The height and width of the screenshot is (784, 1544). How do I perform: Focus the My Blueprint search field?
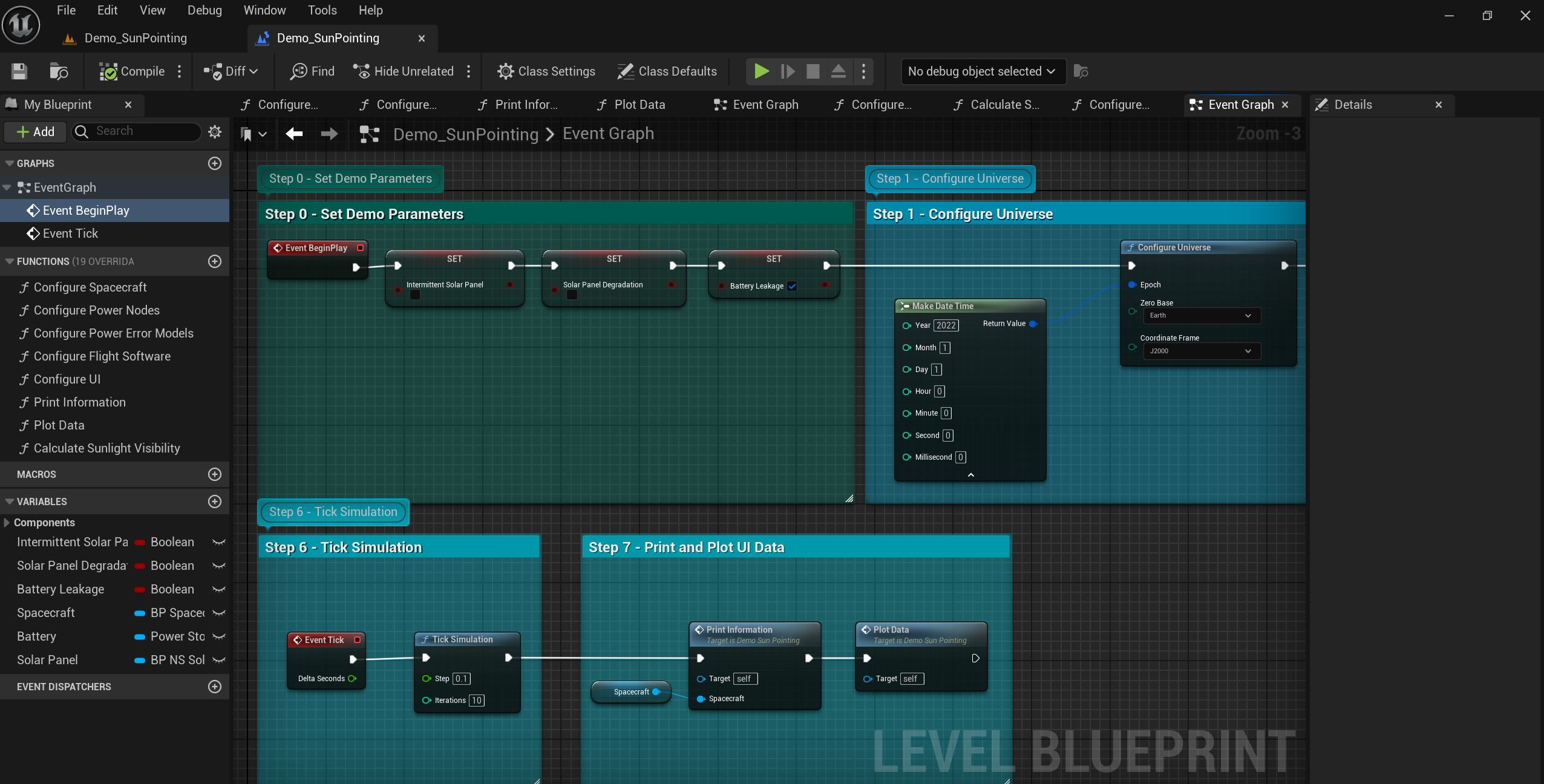pyautogui.click(x=137, y=131)
